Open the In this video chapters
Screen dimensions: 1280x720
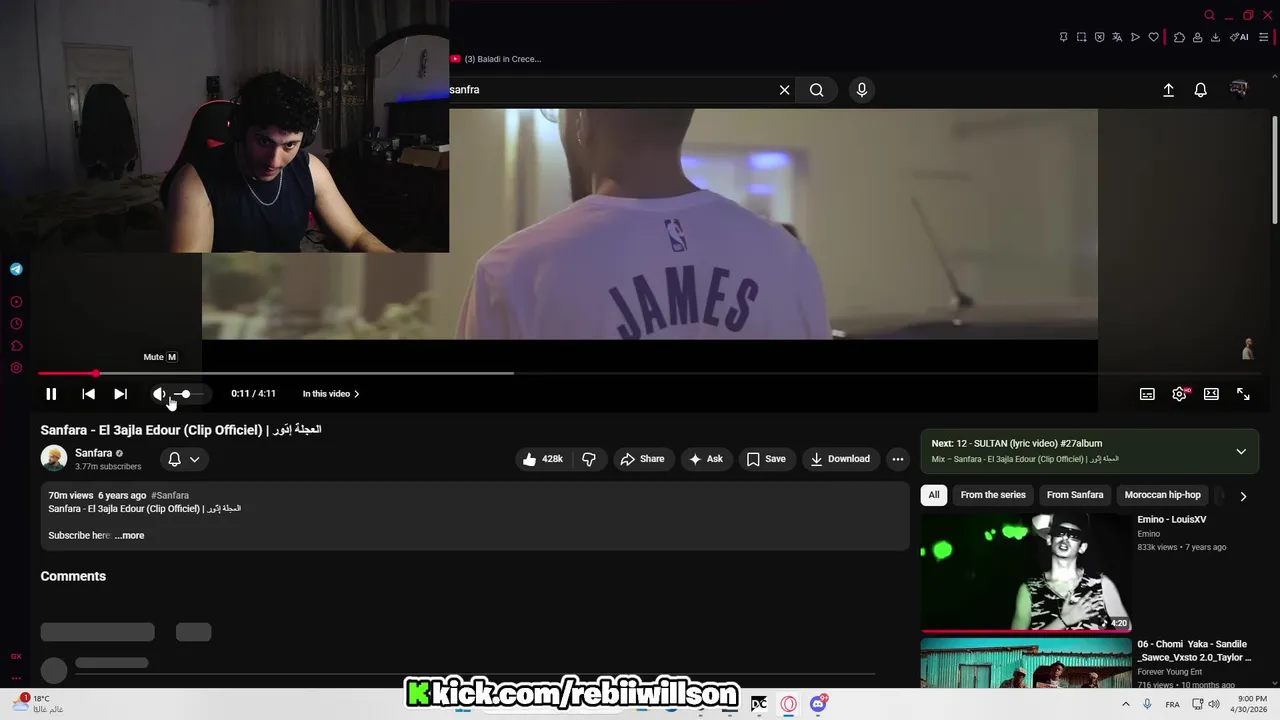[x=331, y=394]
